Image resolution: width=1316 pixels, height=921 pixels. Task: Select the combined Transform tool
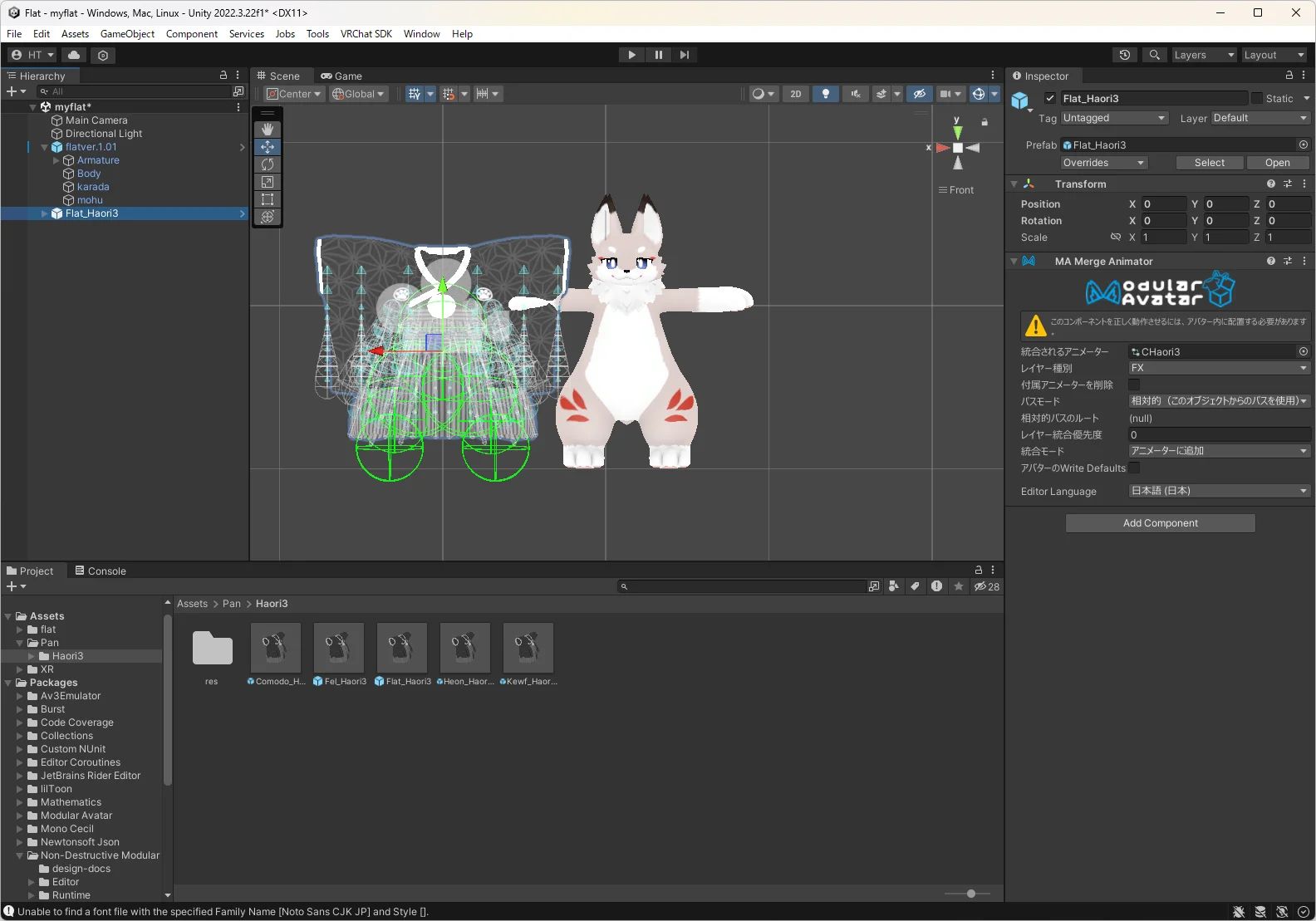pyautogui.click(x=267, y=217)
